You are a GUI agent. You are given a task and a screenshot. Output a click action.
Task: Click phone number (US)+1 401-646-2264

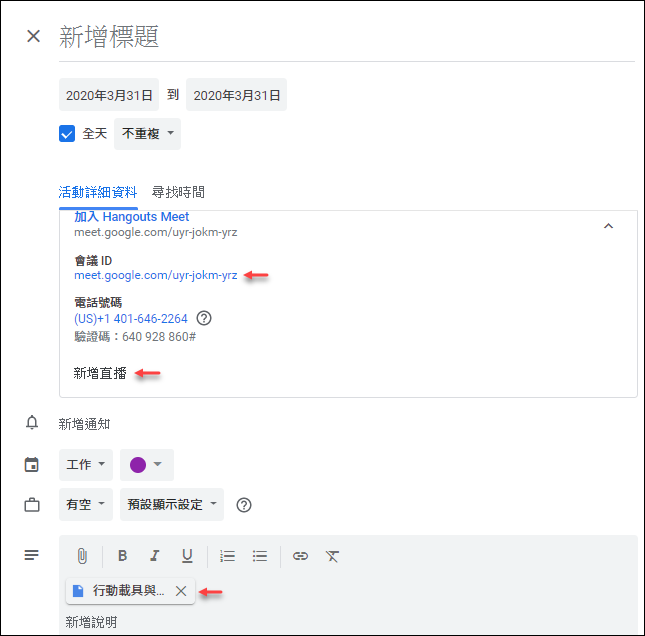click(x=131, y=319)
